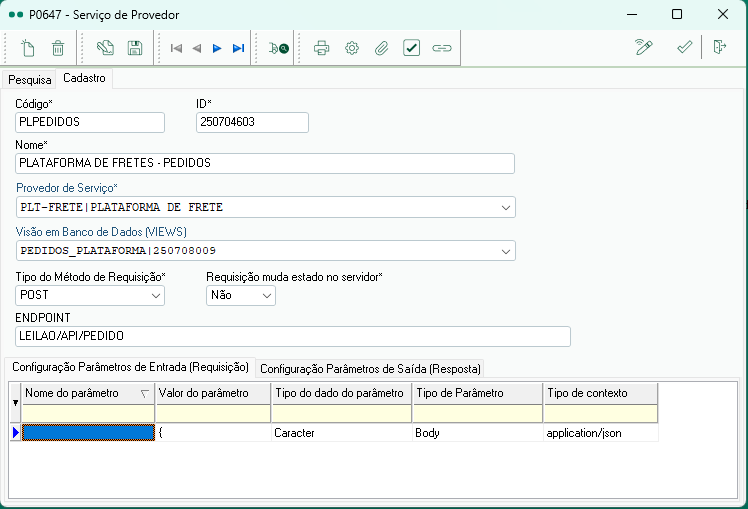Click the binoculars search icon
The height and width of the screenshot is (509, 748).
click(x=279, y=48)
